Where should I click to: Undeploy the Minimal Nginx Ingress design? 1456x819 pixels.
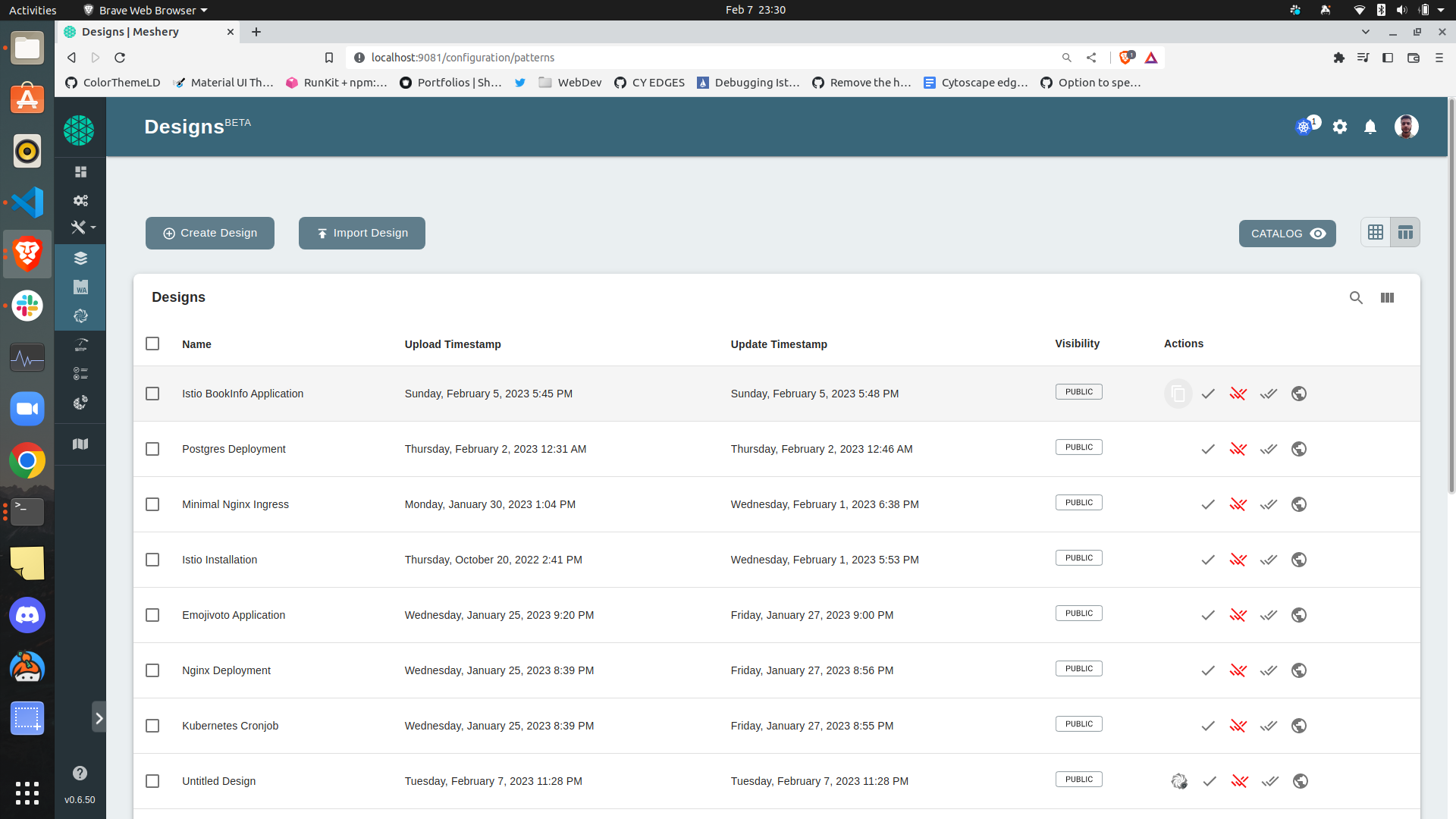pyautogui.click(x=1238, y=504)
